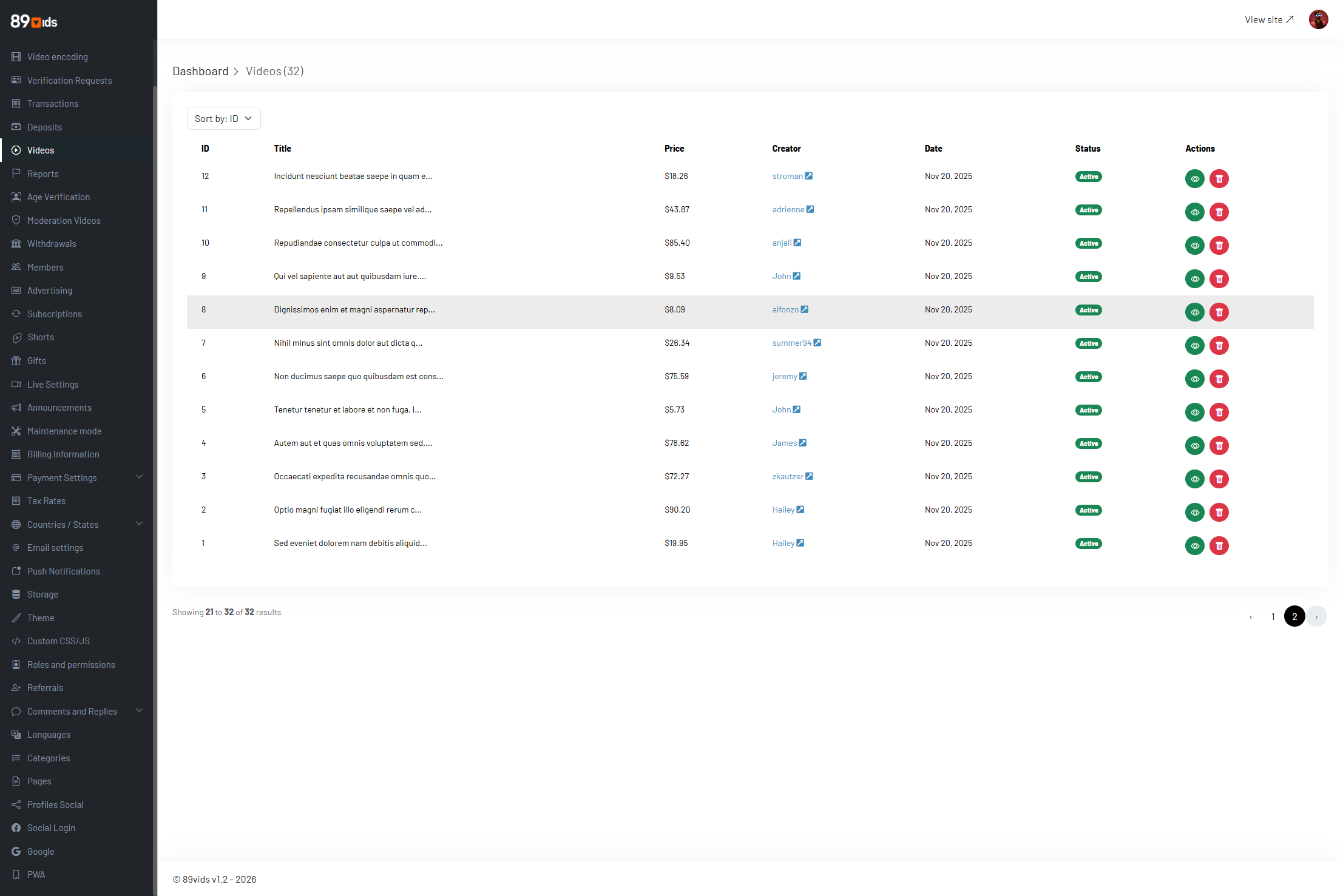View the Sed eveniet dolorem video
The image size is (1343, 896).
(1194, 546)
